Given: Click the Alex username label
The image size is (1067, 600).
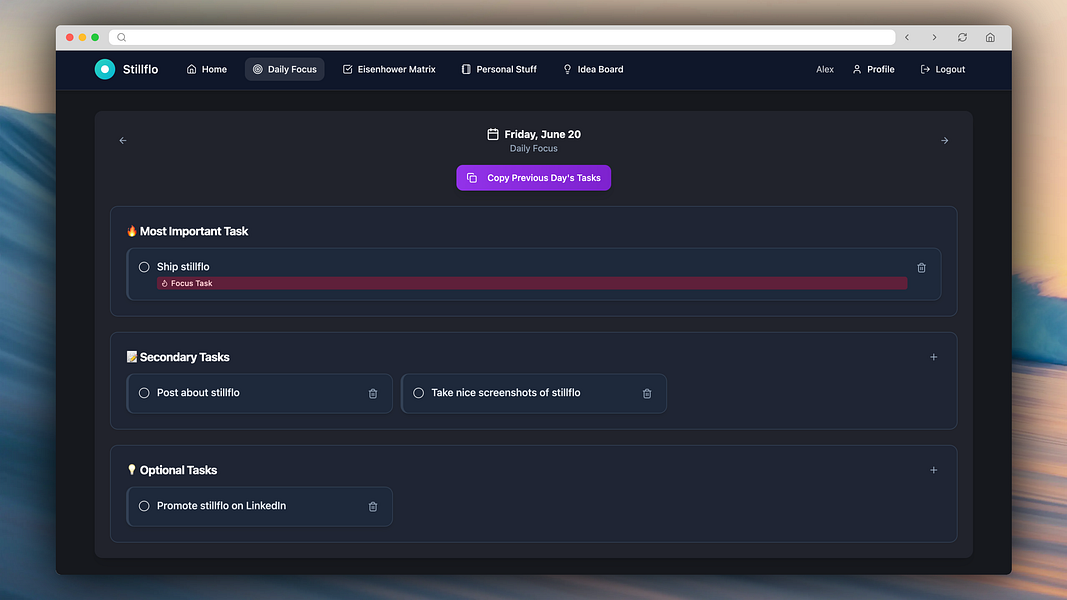Looking at the screenshot, I should coord(825,69).
